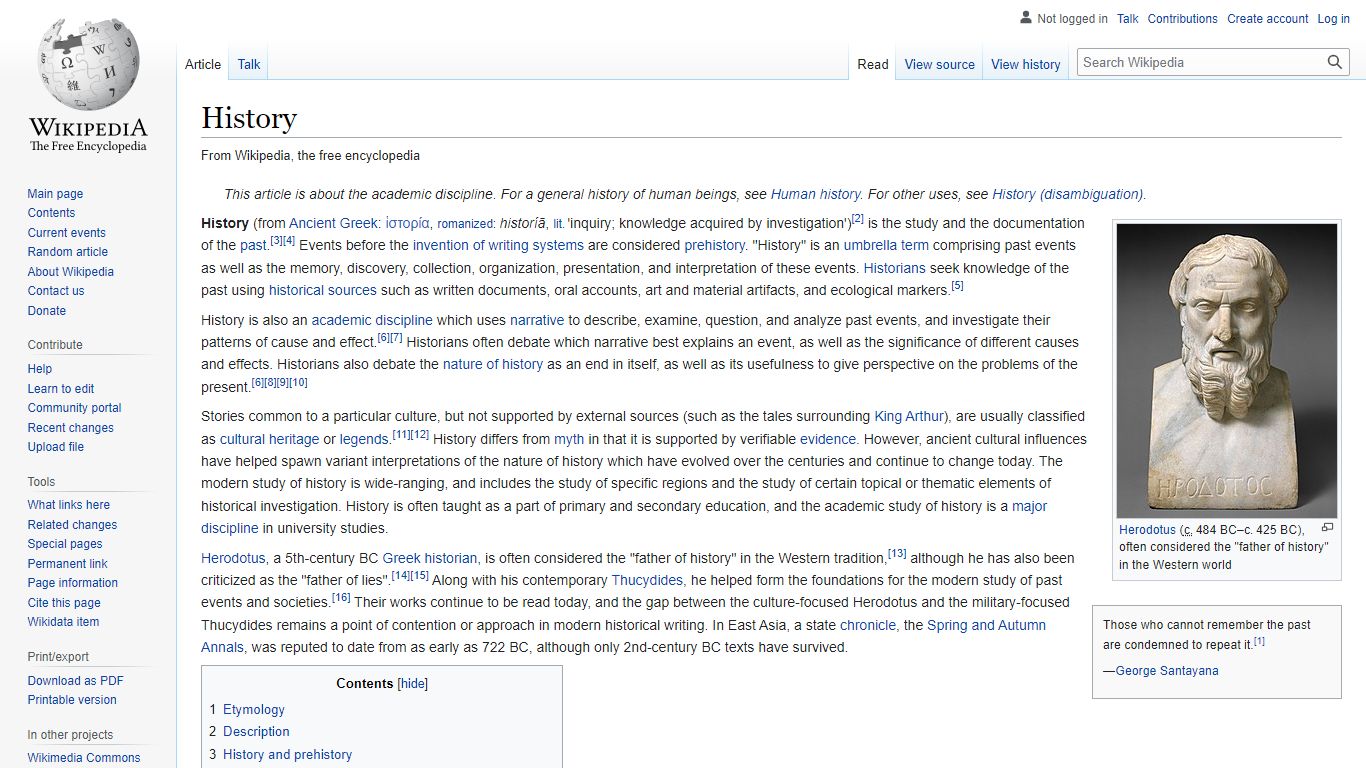Click the Donate link
1366x768 pixels.
tap(47, 311)
